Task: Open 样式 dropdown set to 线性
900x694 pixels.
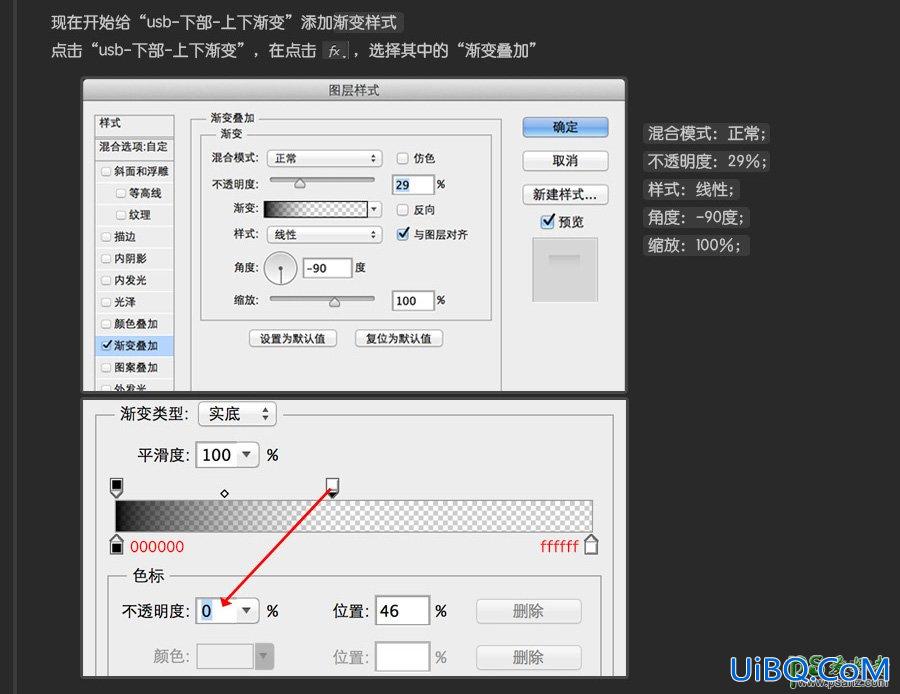Action: 324,234
